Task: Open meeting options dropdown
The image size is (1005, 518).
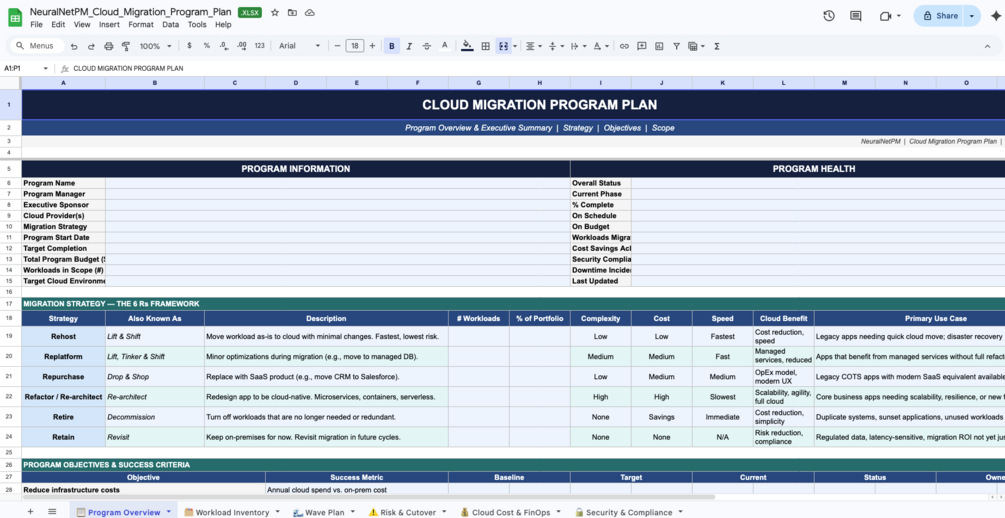Action: point(899,16)
